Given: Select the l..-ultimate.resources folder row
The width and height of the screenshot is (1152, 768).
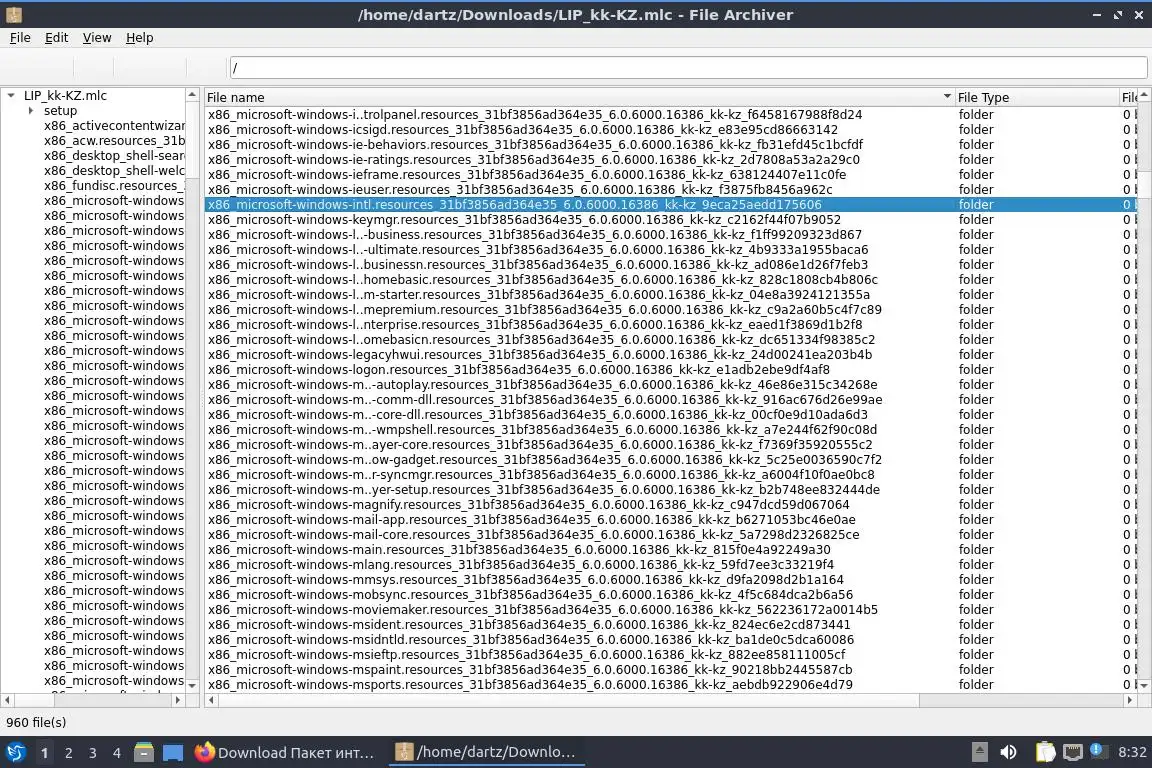Looking at the screenshot, I should tap(671, 250).
